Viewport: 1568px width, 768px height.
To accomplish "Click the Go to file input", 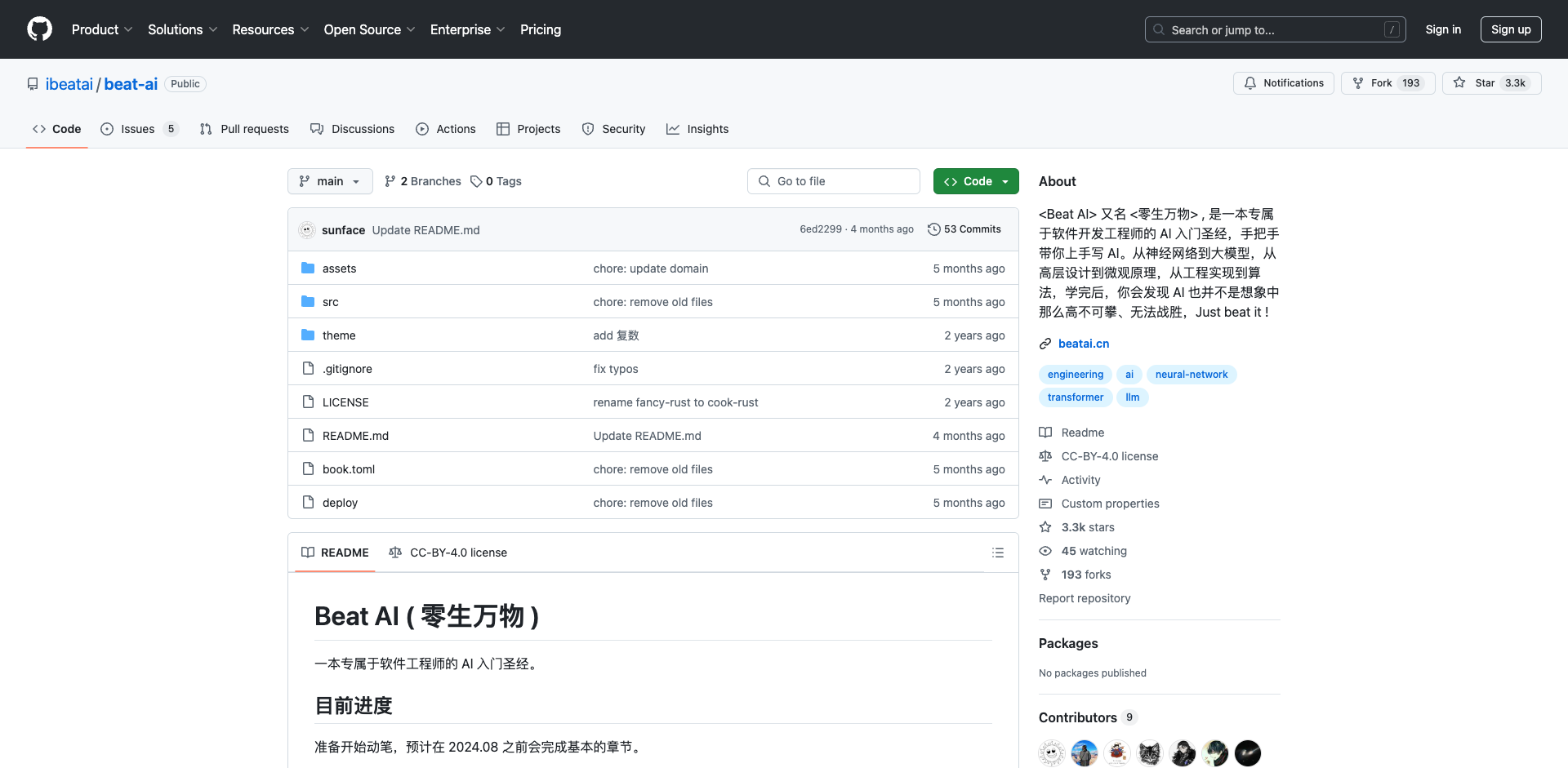I will coord(834,181).
